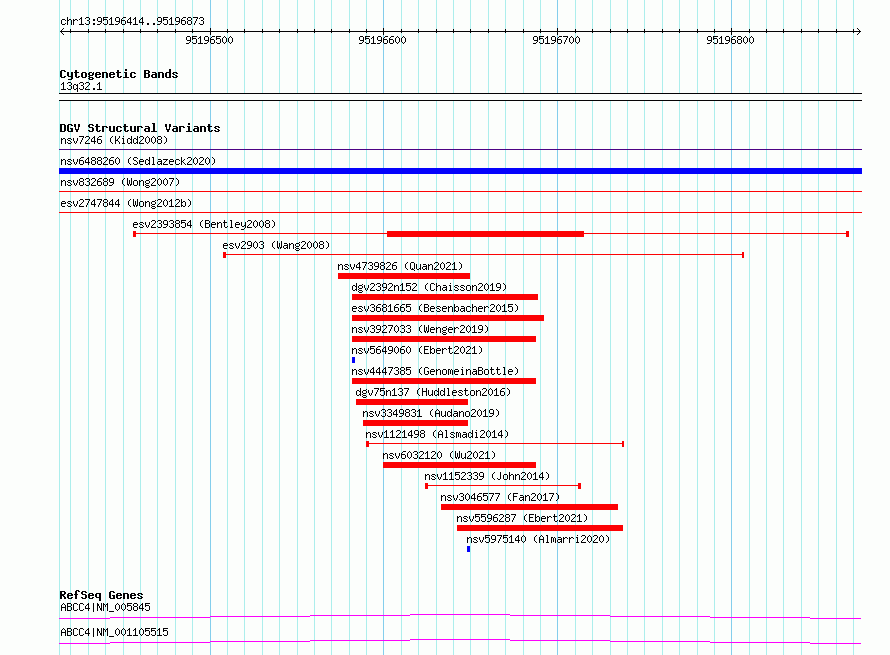Click the Cytogenetic Bands track heading

coord(119,74)
